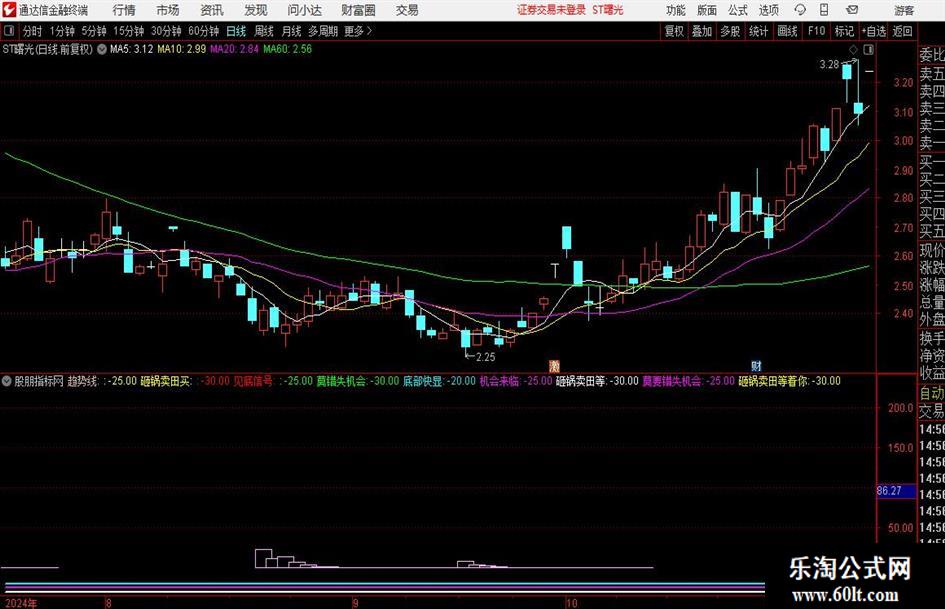Switch to 1分钟 period
Viewport: 945px width, 609px height.
(62, 31)
